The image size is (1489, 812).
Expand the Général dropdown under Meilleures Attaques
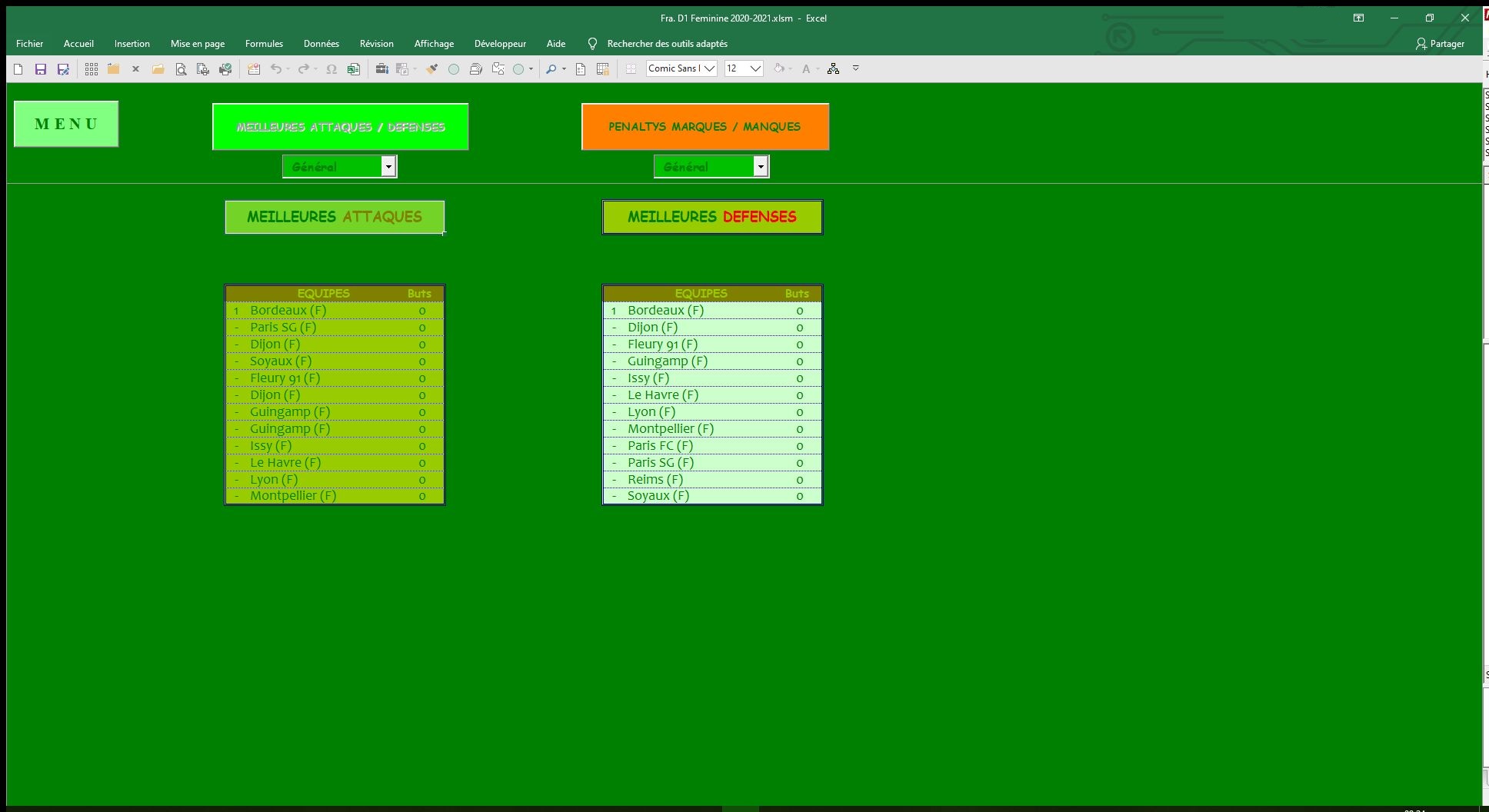[388, 167]
